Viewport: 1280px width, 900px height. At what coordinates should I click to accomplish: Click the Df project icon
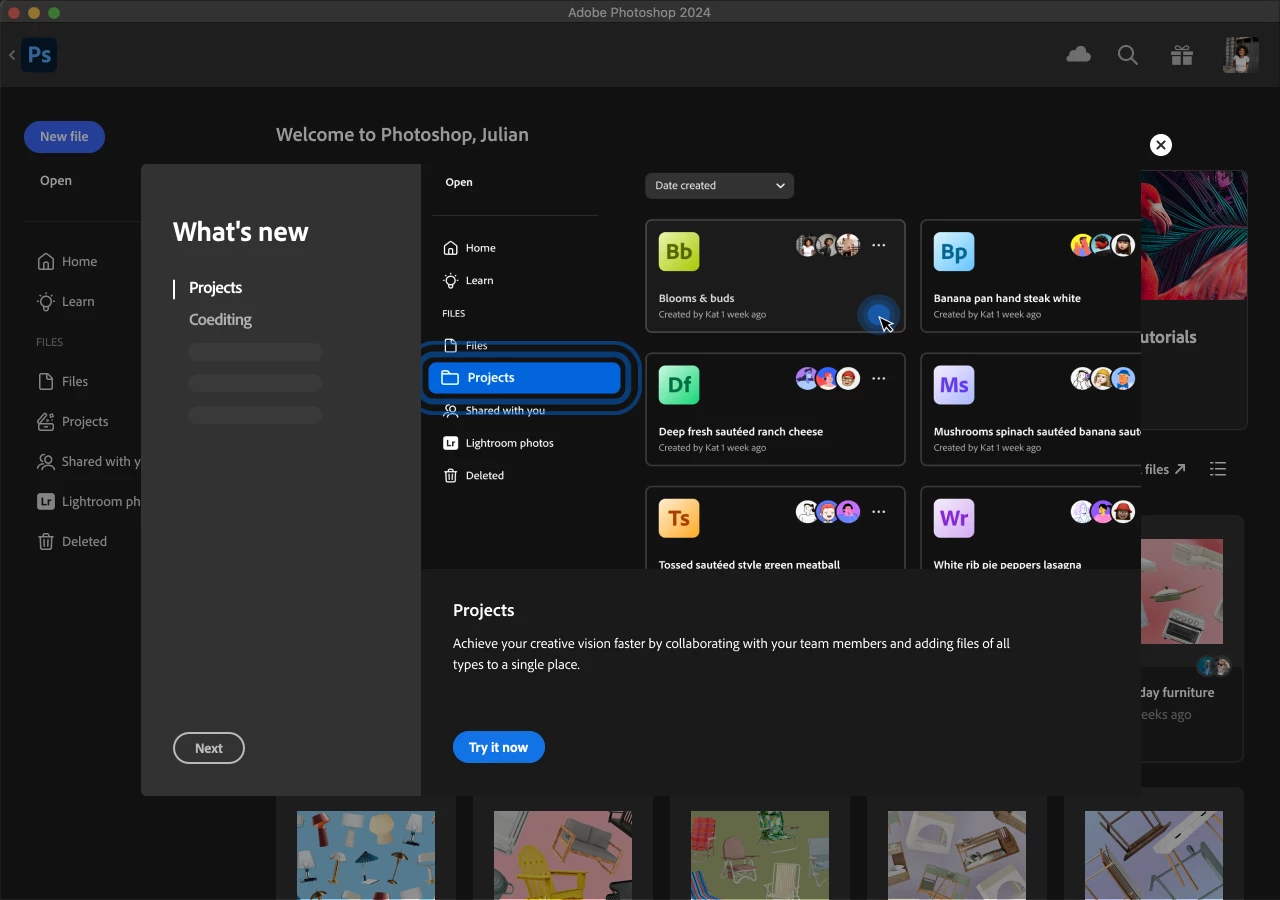679,385
